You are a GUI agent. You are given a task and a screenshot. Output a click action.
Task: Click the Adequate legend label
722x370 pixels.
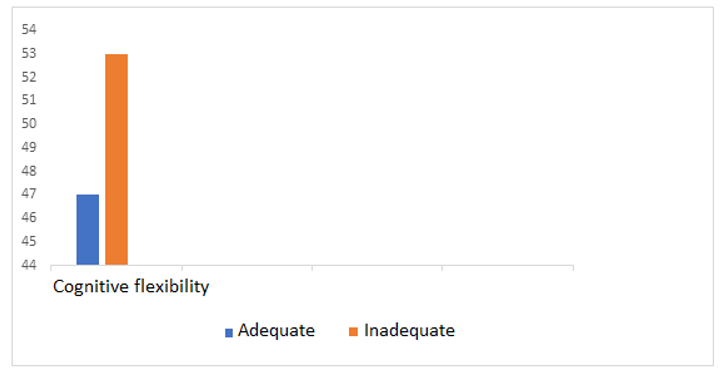[x=276, y=330]
